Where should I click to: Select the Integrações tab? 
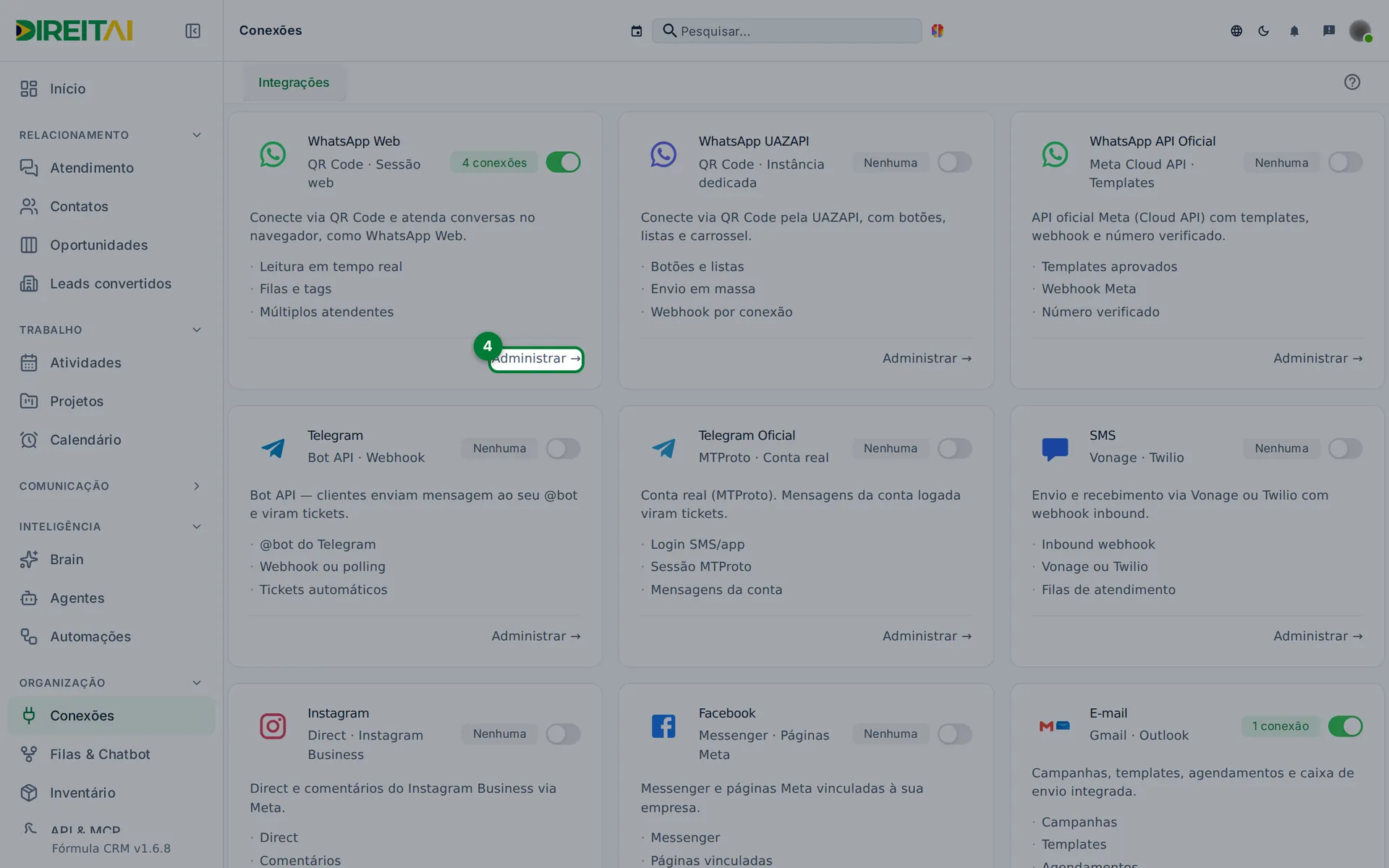pos(294,82)
